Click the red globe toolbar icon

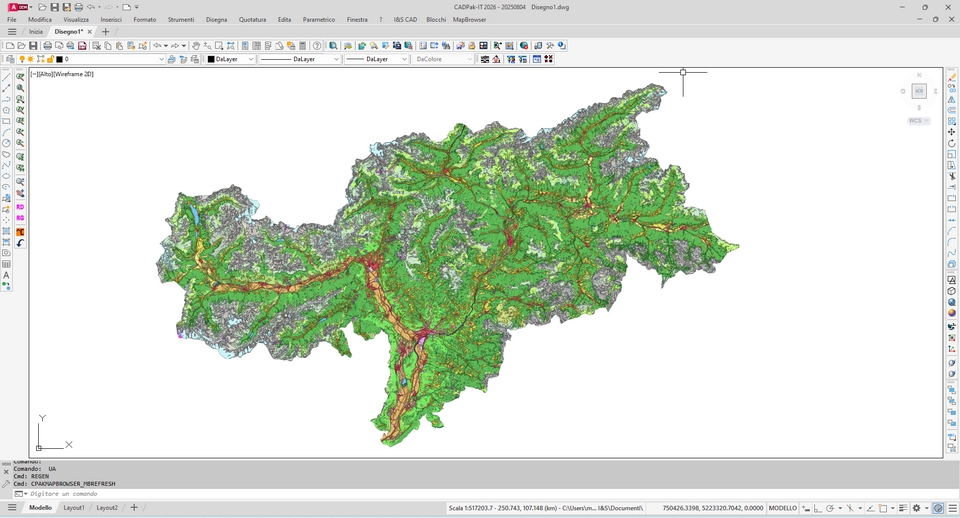point(523,45)
